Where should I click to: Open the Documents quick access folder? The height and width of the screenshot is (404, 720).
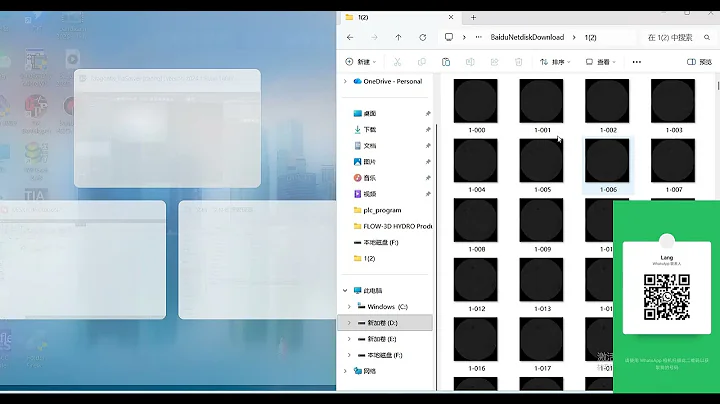[365, 146]
